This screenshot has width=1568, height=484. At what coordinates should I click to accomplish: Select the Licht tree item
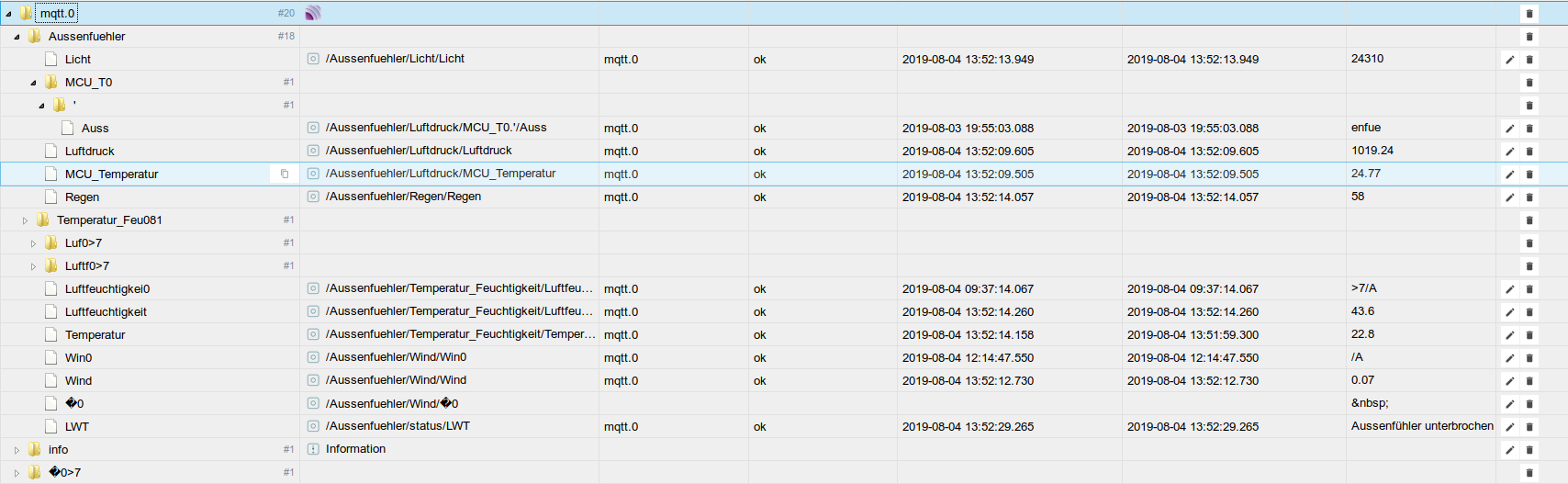(x=78, y=60)
